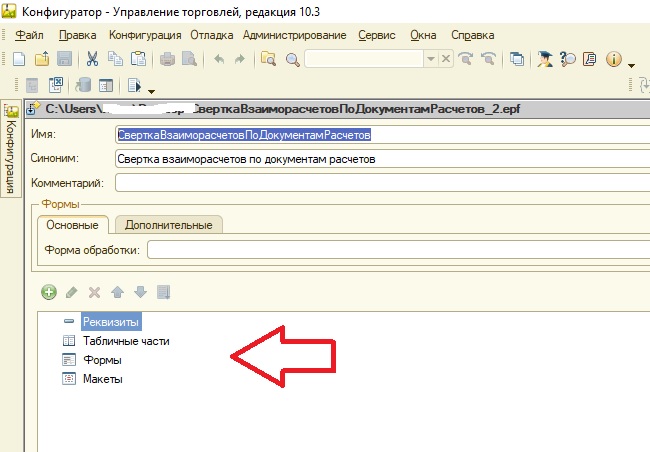Open the Окна menu
The width and height of the screenshot is (650, 452).
(423, 35)
